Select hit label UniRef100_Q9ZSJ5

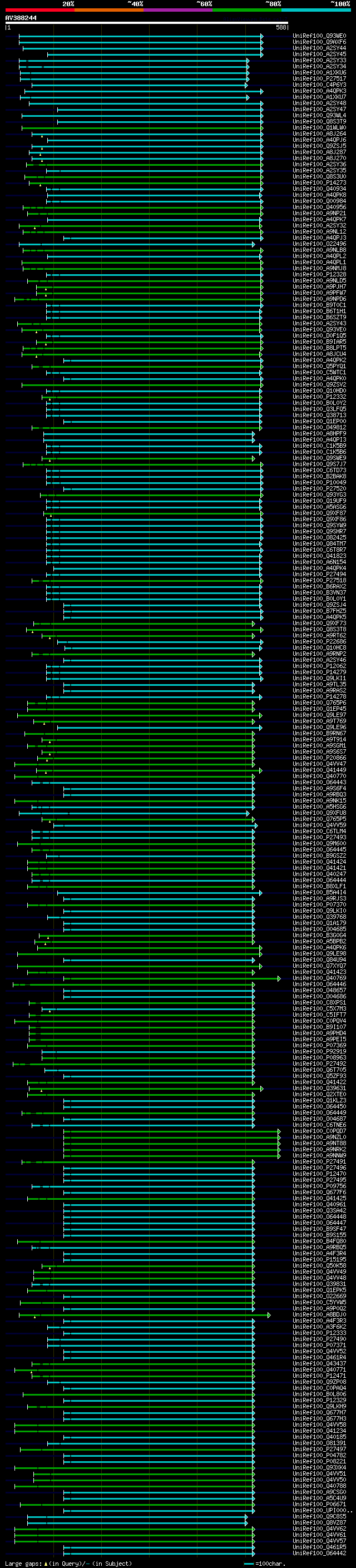(319, 146)
